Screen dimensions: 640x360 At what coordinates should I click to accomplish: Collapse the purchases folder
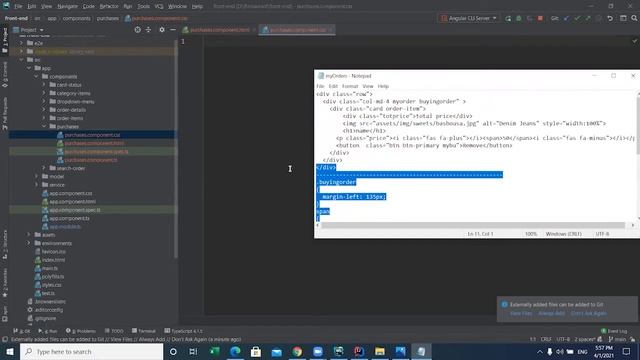point(44,127)
